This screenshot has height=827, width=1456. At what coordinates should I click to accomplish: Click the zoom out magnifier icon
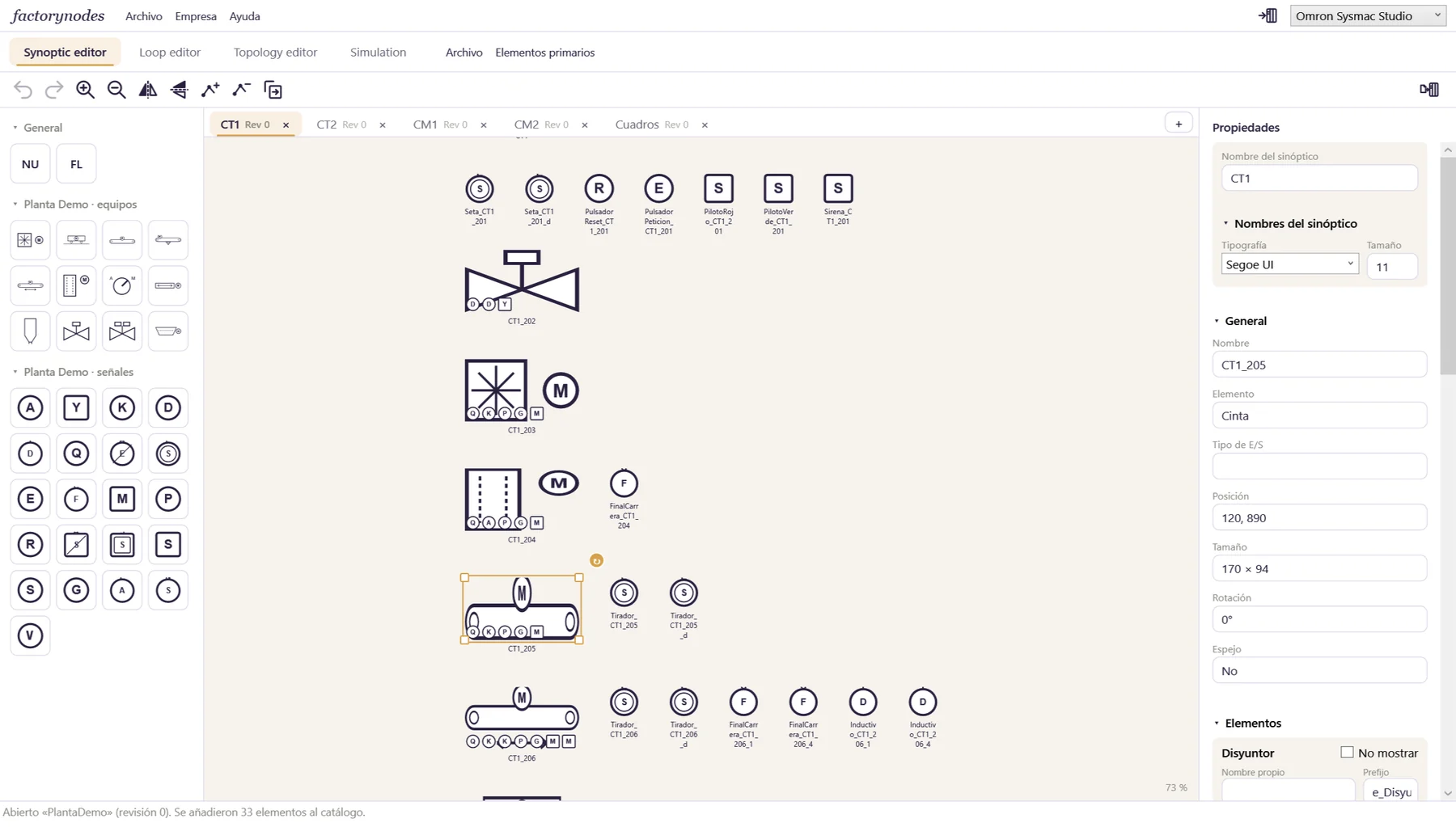pos(116,90)
